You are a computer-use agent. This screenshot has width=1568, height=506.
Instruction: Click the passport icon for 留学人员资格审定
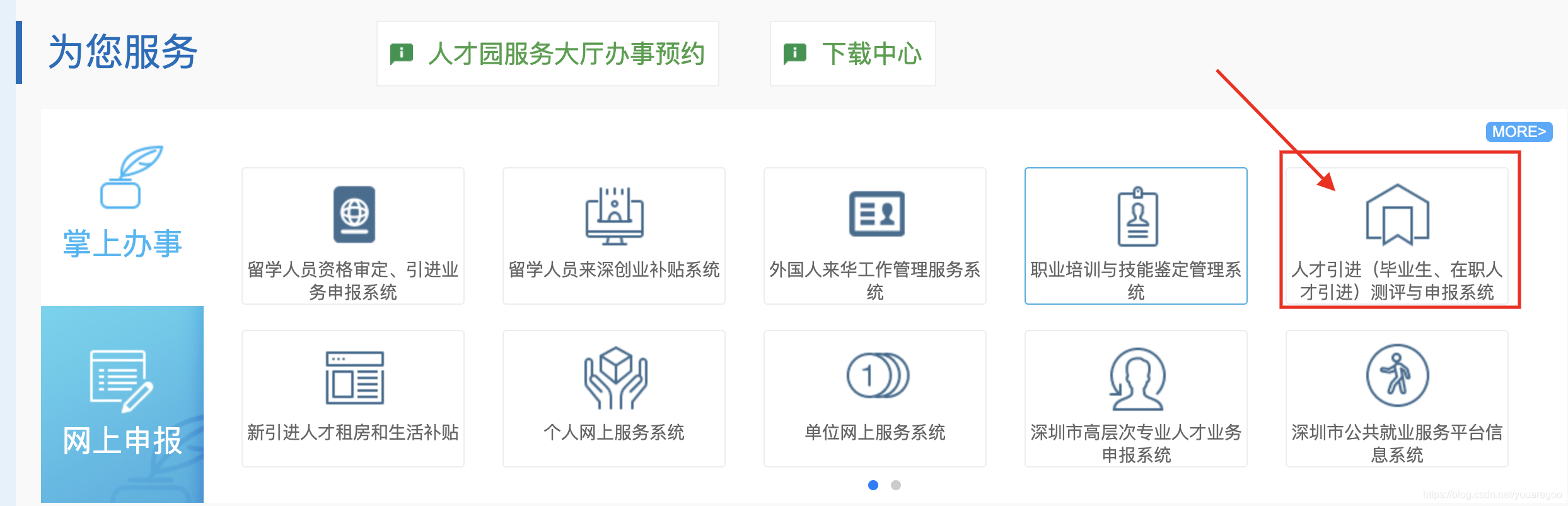354,215
